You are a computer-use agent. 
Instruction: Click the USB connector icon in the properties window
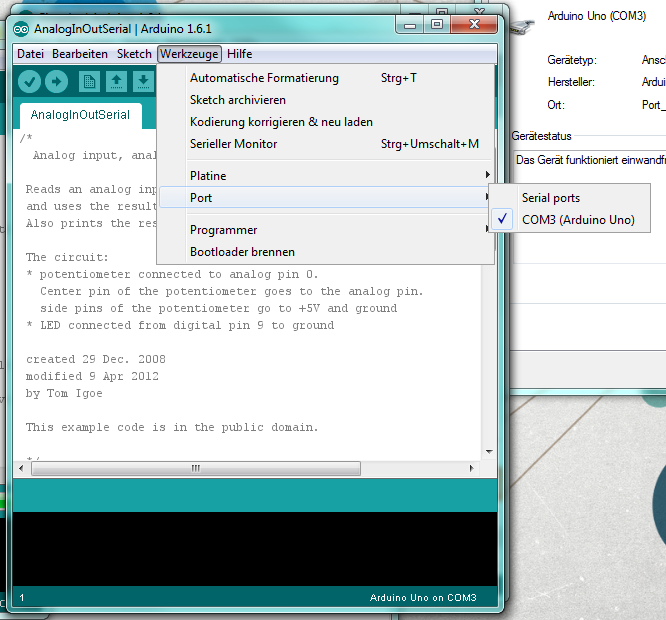[x=522, y=27]
